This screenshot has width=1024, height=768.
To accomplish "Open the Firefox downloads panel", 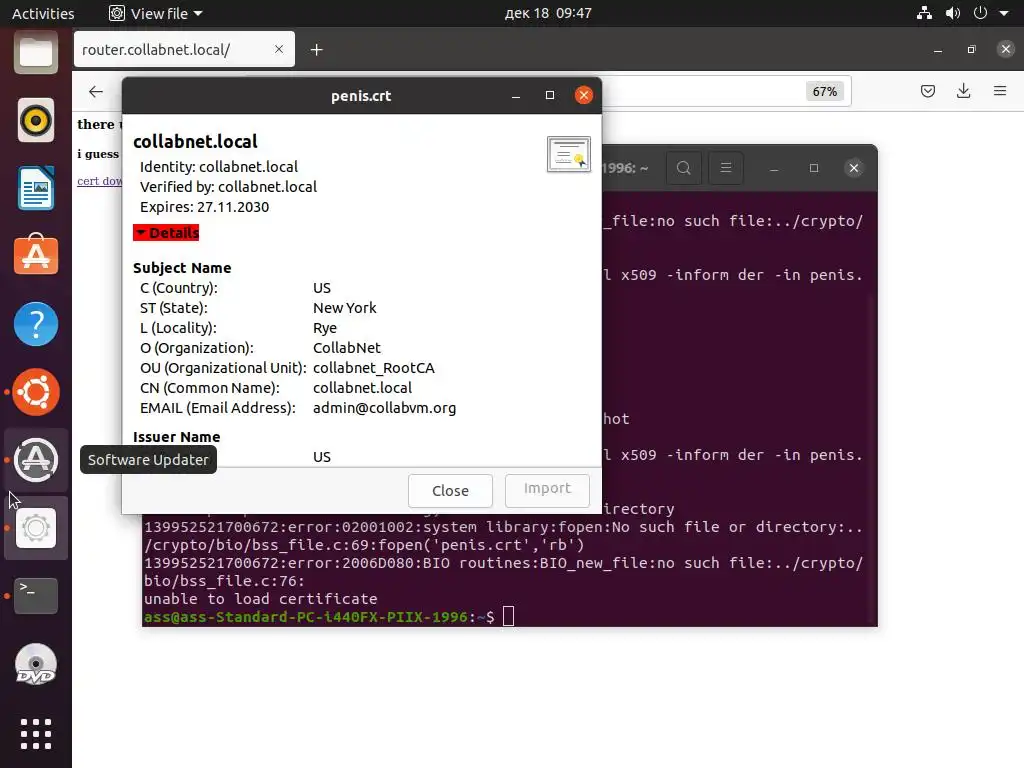I will click(963, 91).
